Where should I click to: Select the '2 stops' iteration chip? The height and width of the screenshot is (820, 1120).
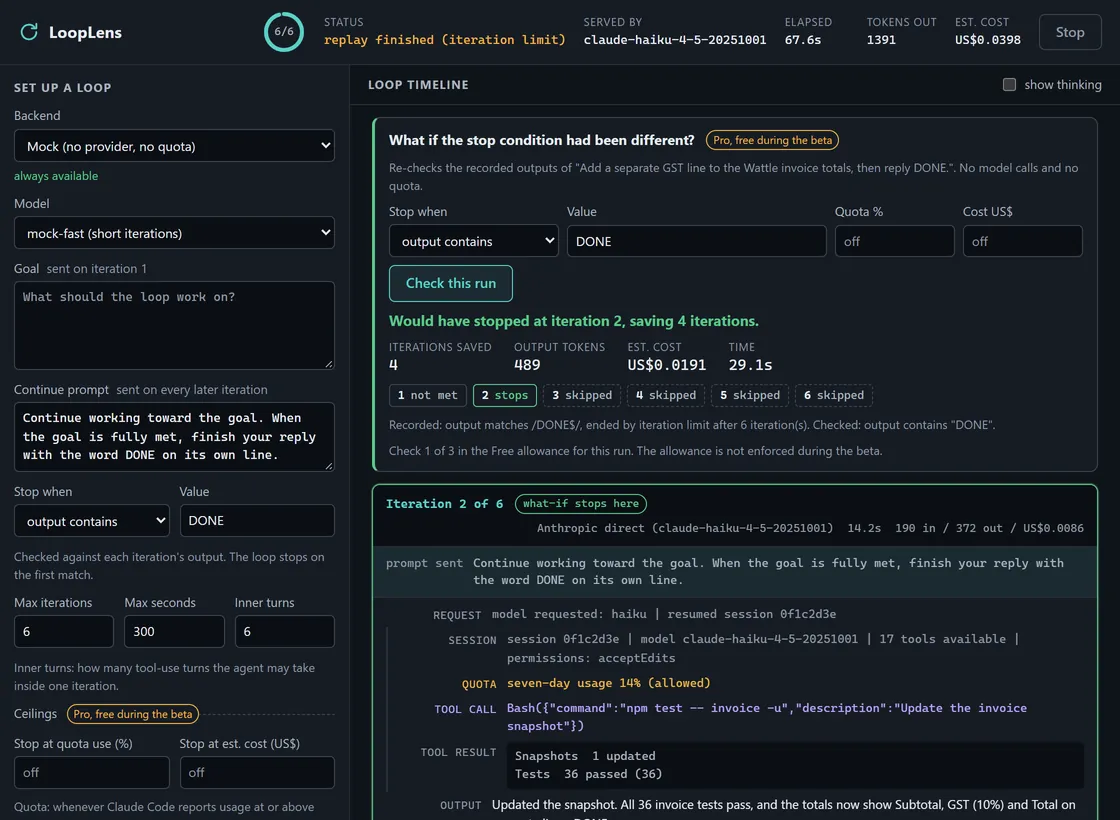[504, 395]
